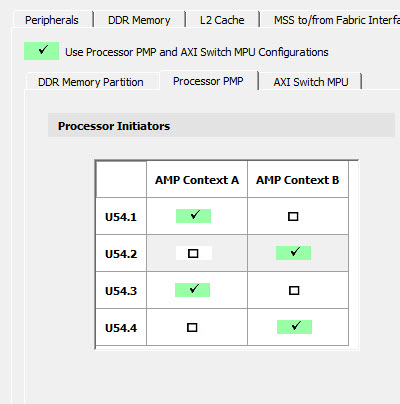Untick U54.3 AMP Context A
Viewport: 400px width, 404px height.
192,290
